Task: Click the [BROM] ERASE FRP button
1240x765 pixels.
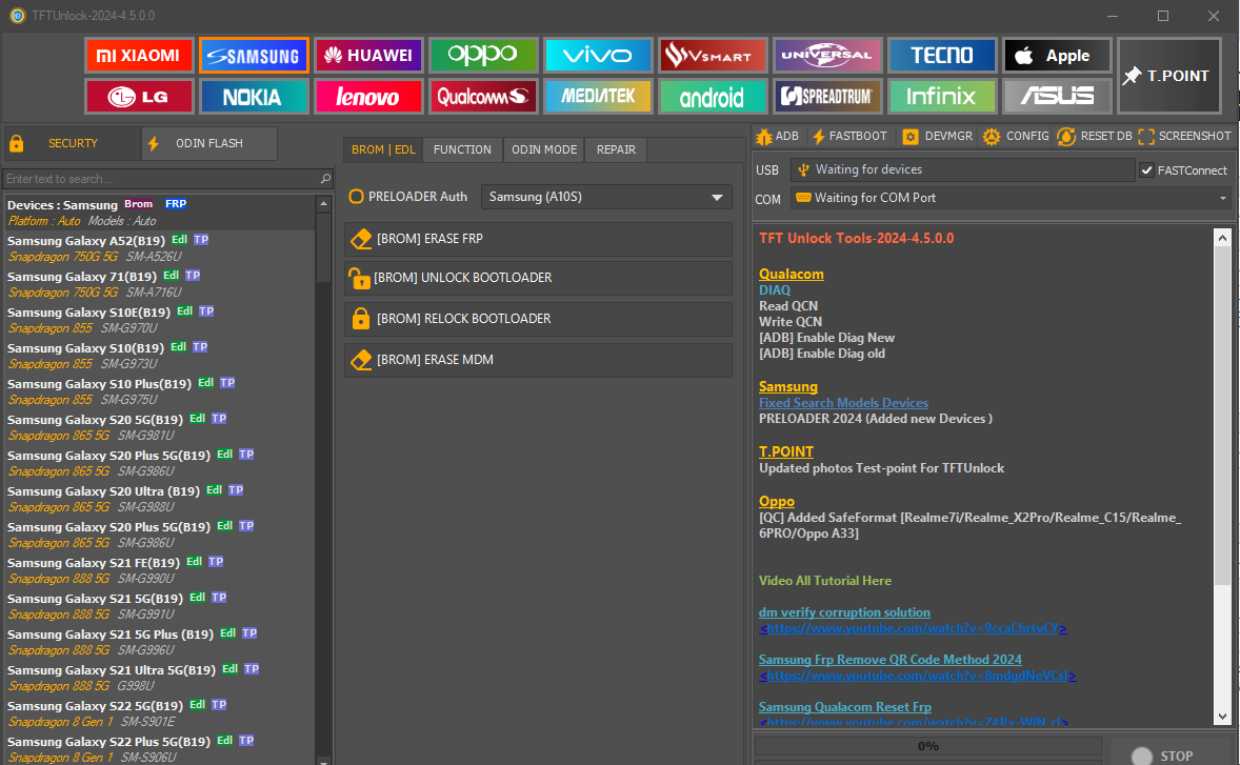Action: tap(538, 240)
